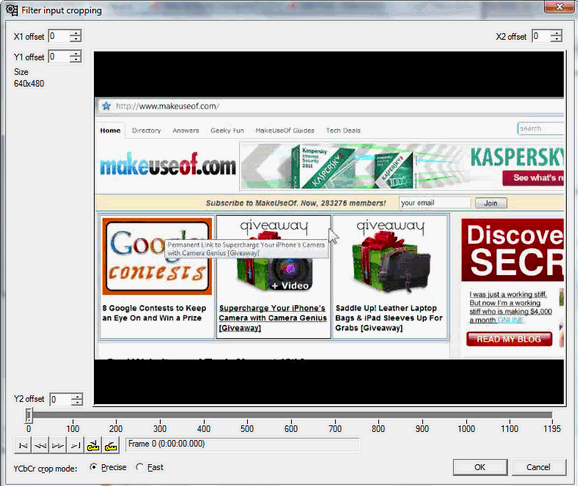Confirm cropping with OK

480,467
